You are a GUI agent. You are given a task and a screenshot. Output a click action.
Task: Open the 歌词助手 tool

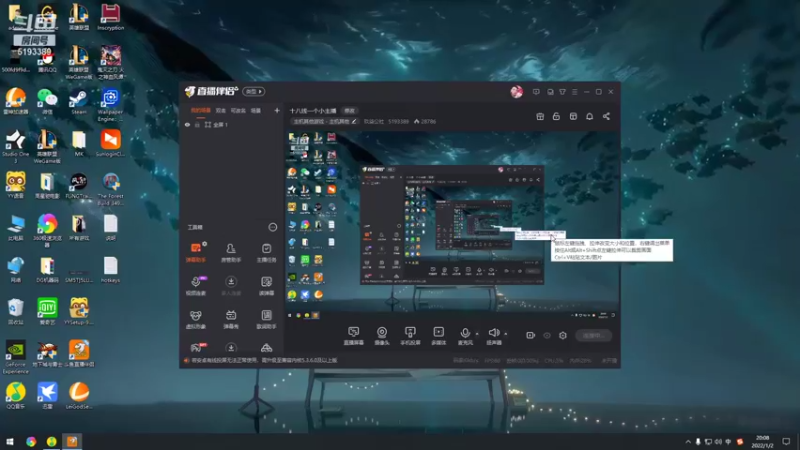click(266, 319)
